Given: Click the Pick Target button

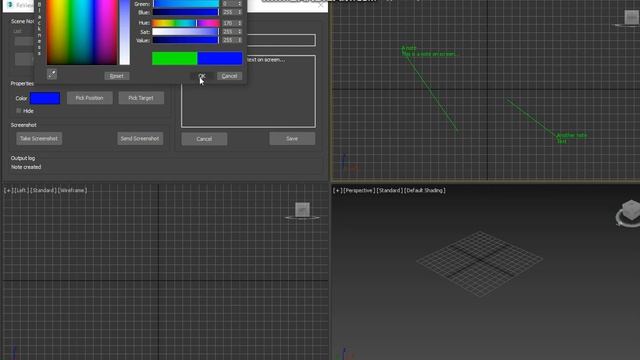Looking at the screenshot, I should 141,98.
